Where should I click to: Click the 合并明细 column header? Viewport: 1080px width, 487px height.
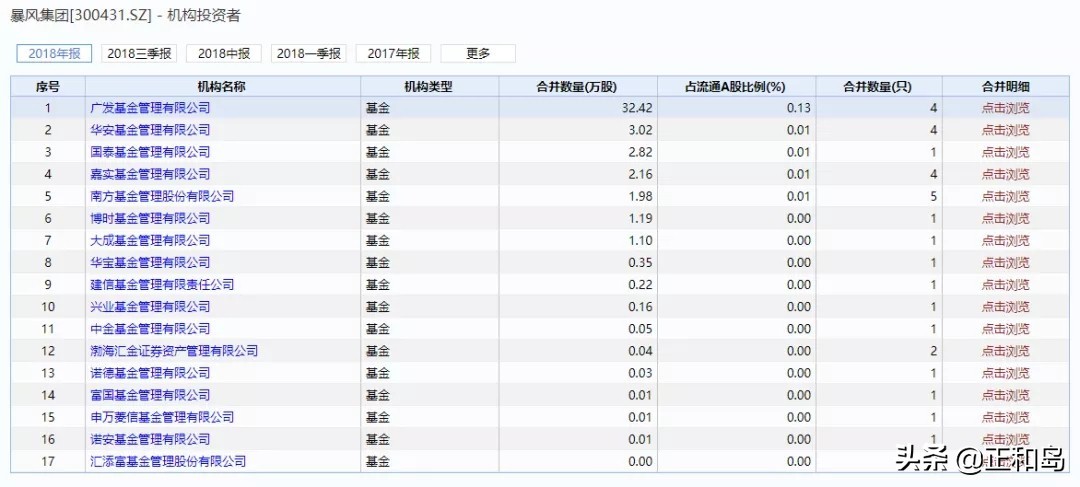pyautogui.click(x=1006, y=86)
